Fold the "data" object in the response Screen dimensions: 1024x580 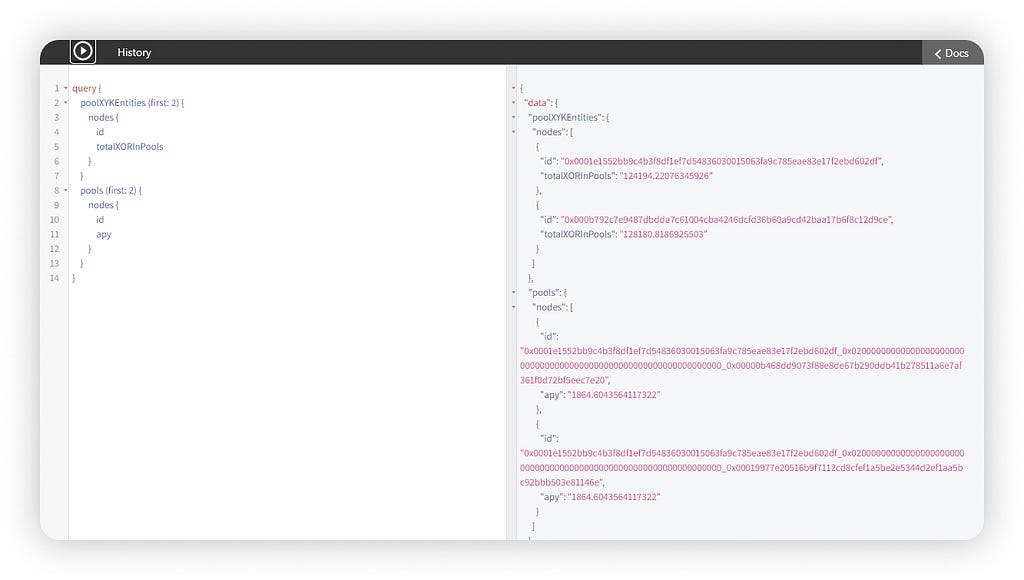513,103
